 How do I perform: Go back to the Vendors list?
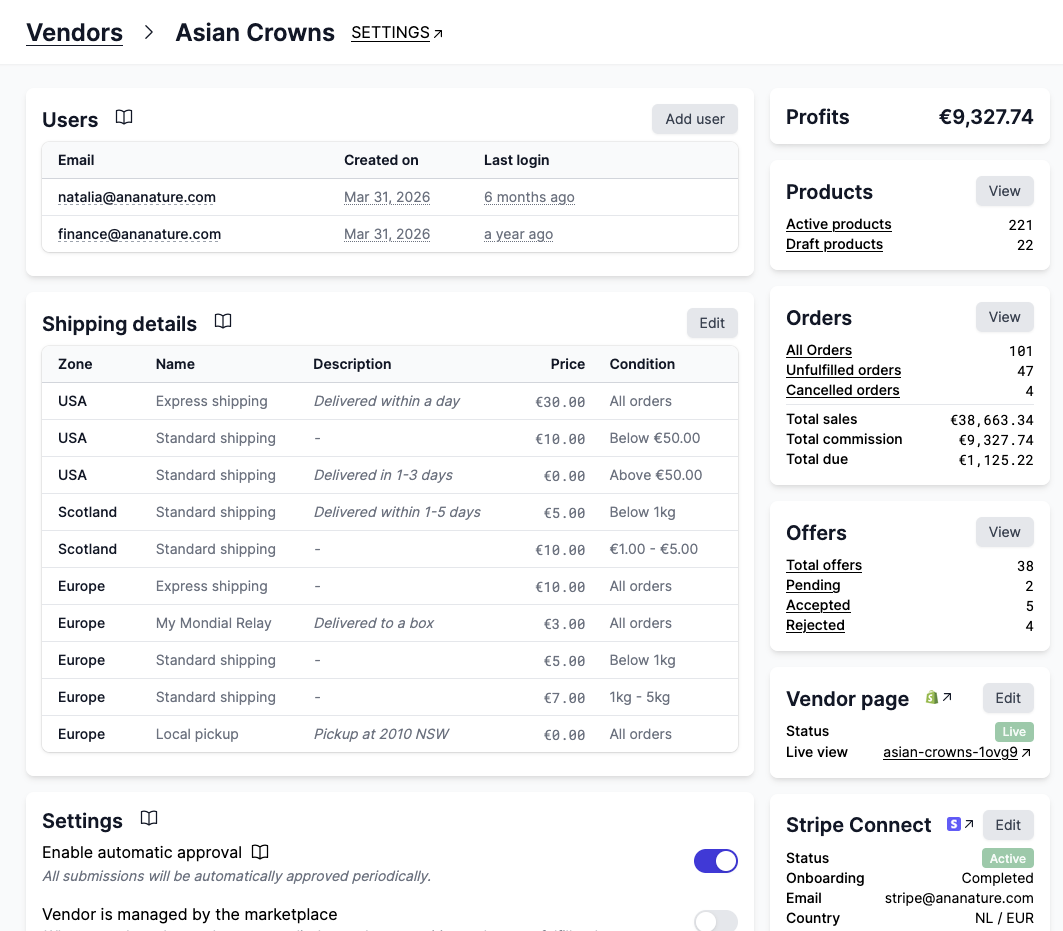[74, 33]
